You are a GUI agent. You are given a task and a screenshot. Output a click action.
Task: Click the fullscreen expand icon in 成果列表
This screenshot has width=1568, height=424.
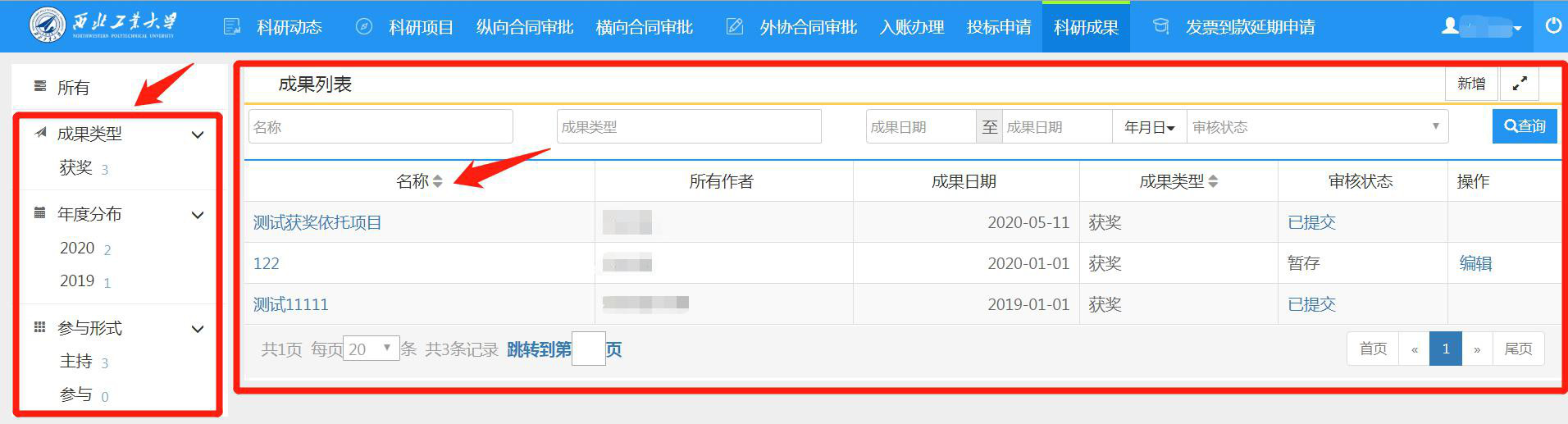[x=1519, y=84]
